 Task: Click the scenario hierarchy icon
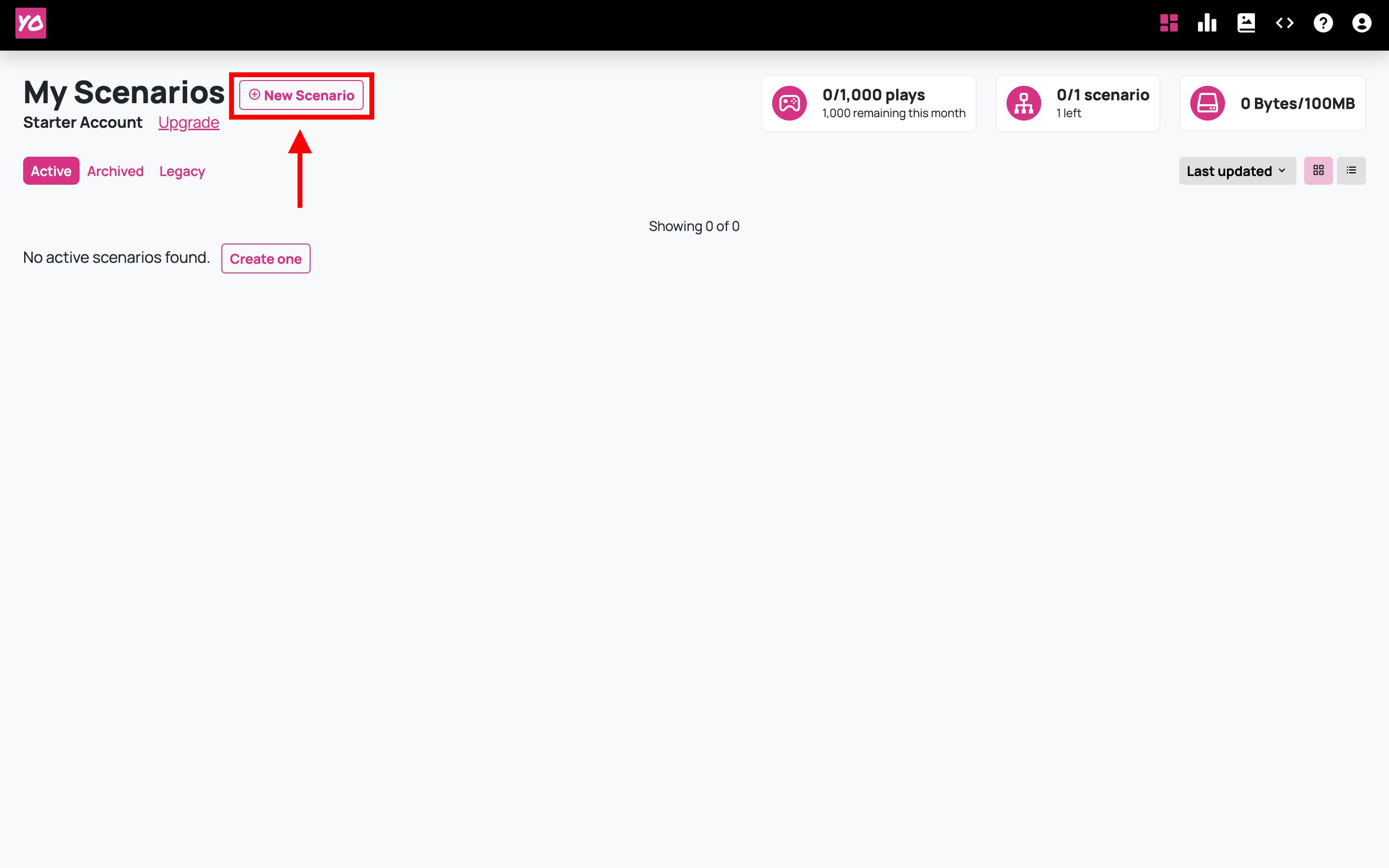[x=1023, y=103]
